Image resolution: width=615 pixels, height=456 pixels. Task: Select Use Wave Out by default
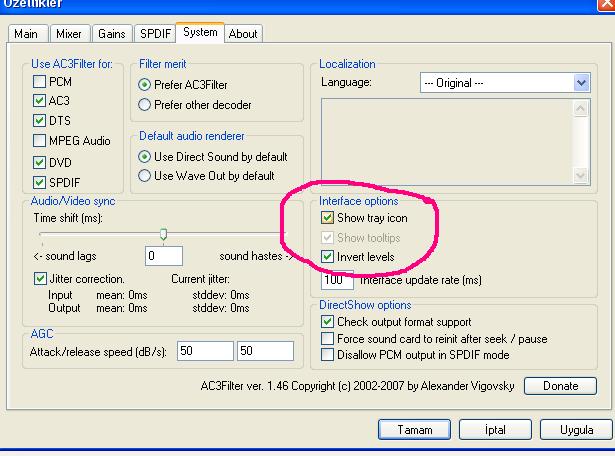tap(146, 176)
